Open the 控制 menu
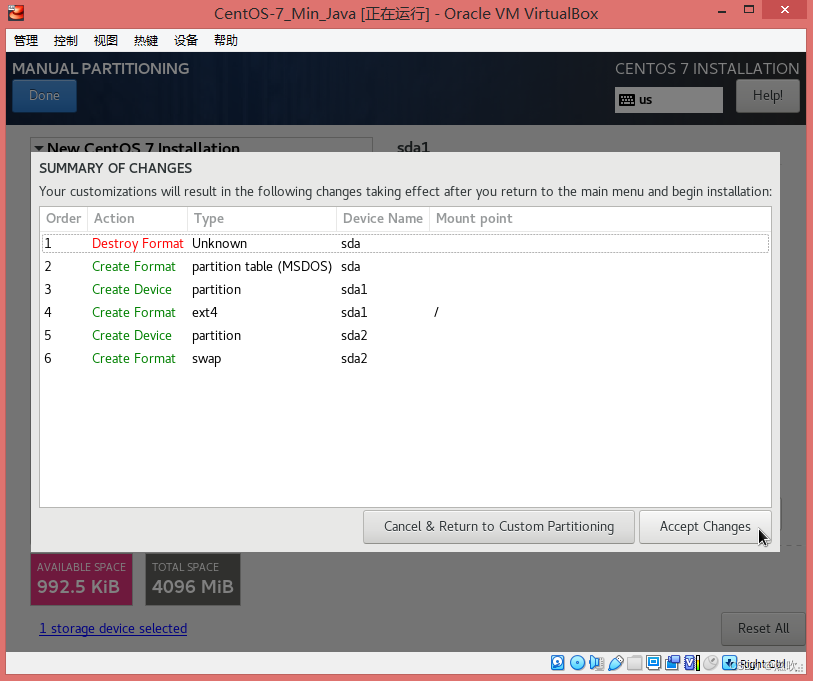813x681 pixels. click(66, 40)
